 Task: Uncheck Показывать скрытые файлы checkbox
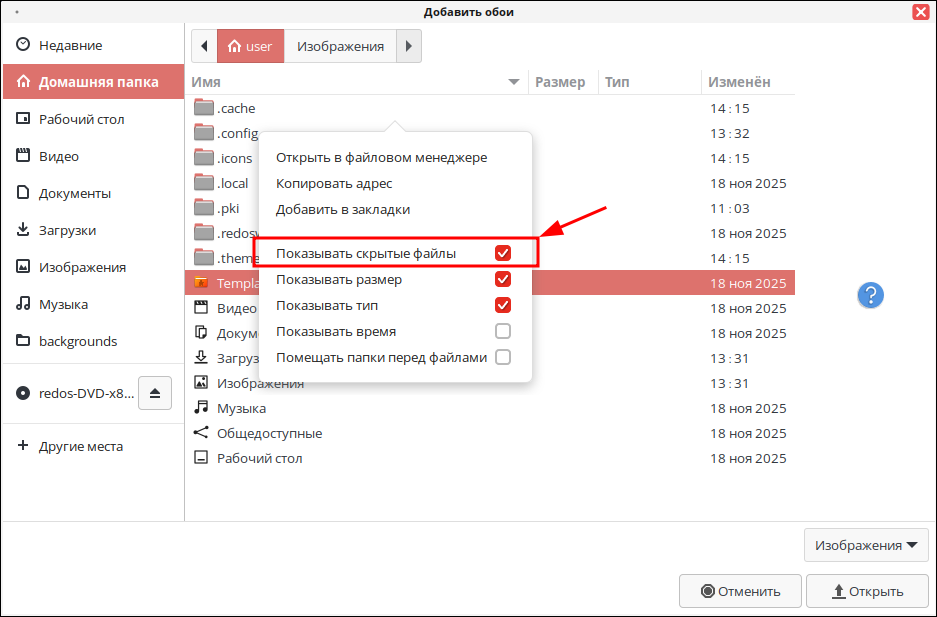click(x=503, y=254)
